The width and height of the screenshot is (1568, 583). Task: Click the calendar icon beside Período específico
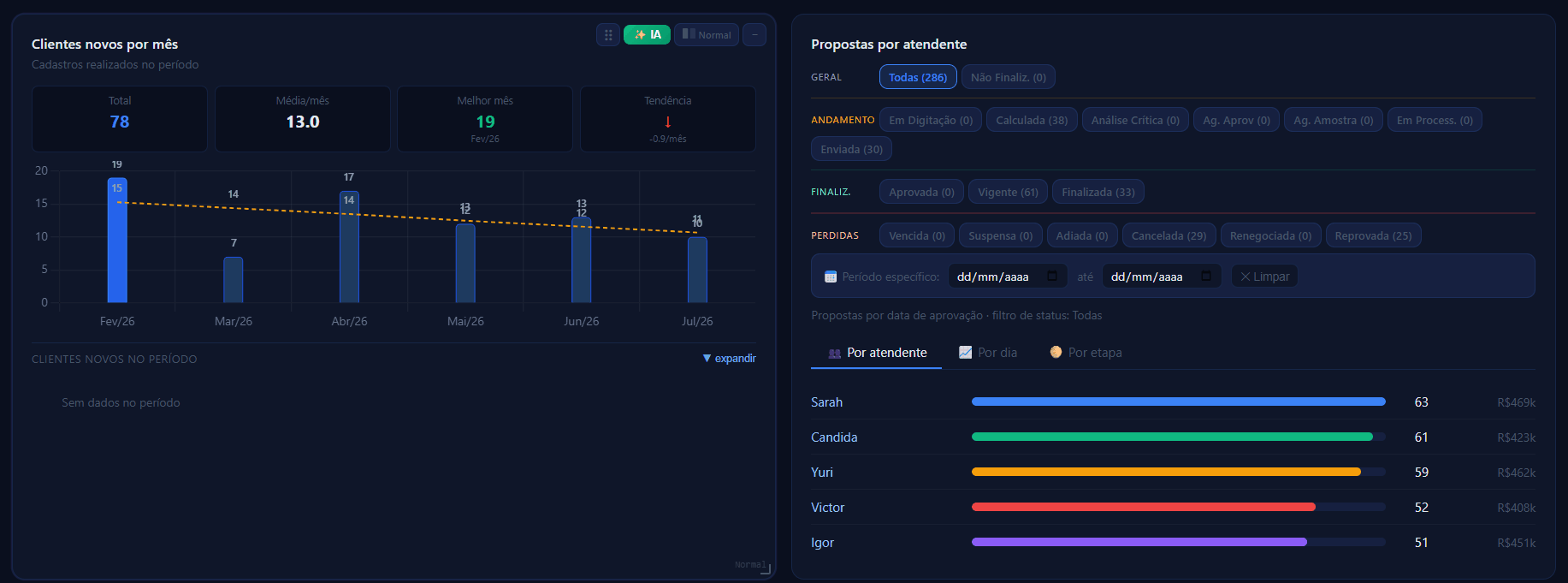(830, 277)
